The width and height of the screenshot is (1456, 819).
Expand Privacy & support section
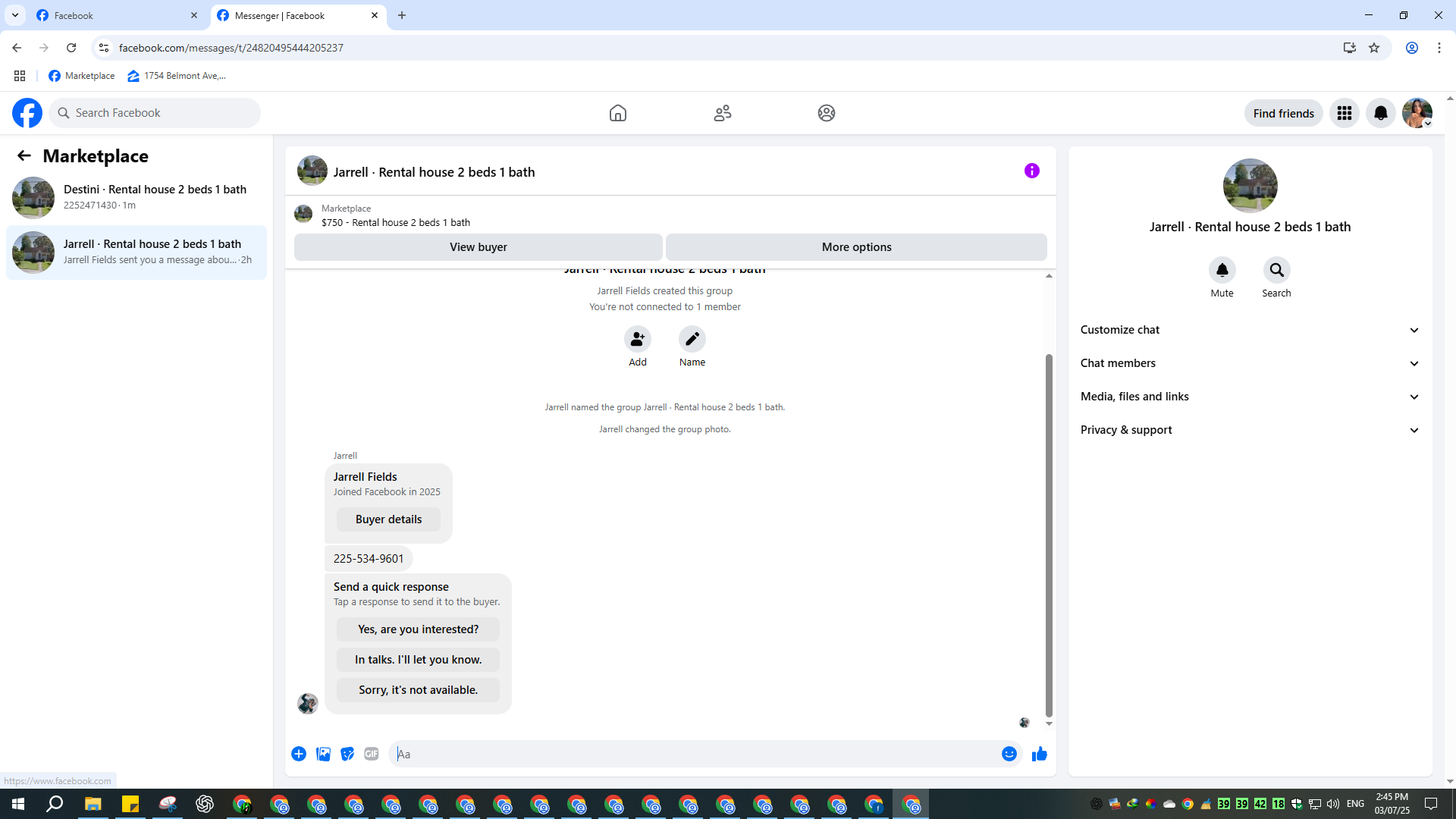click(1249, 430)
